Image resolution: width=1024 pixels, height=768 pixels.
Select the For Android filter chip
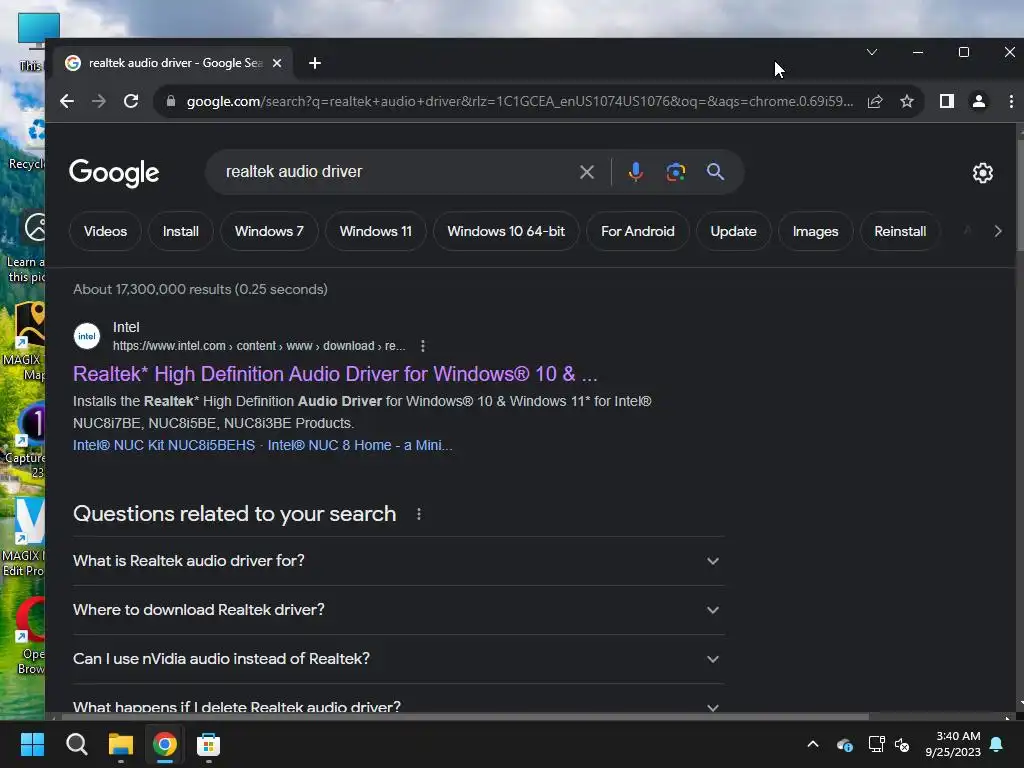pos(637,231)
